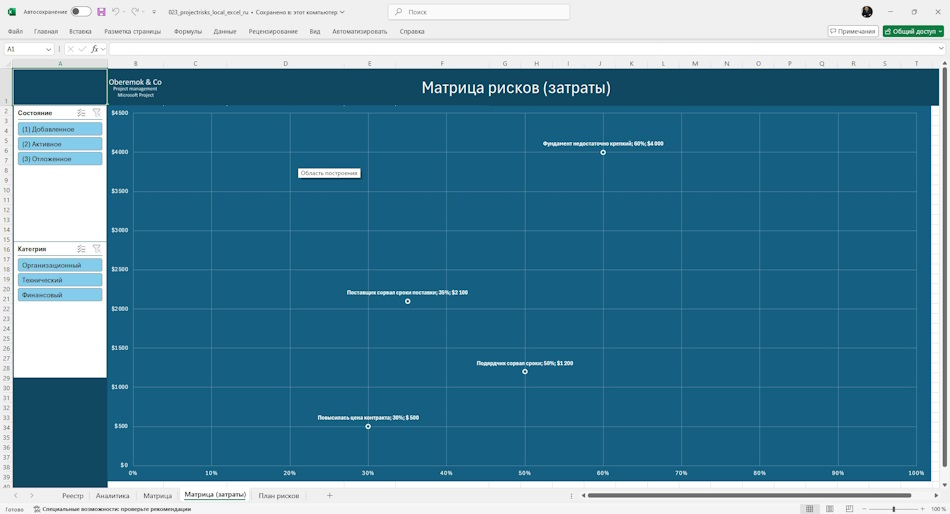
Task: Open the Данные ribbon tab
Action: click(225, 32)
